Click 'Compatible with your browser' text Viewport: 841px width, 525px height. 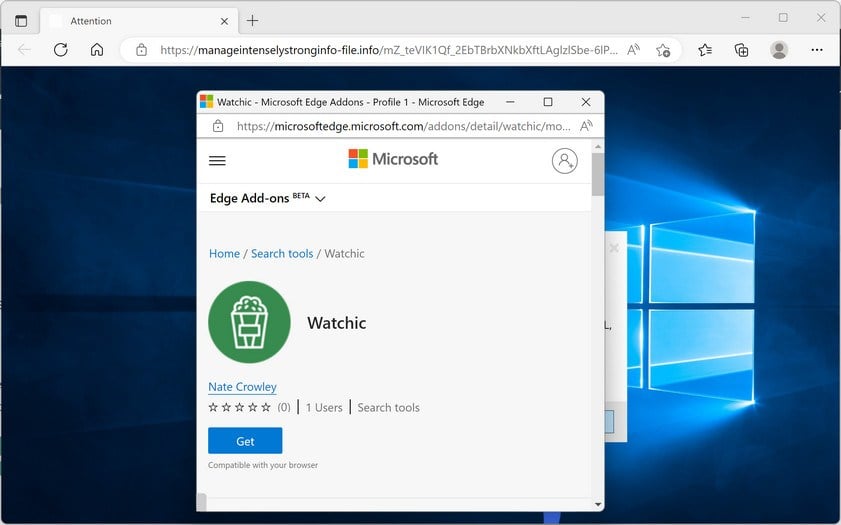click(x=263, y=465)
